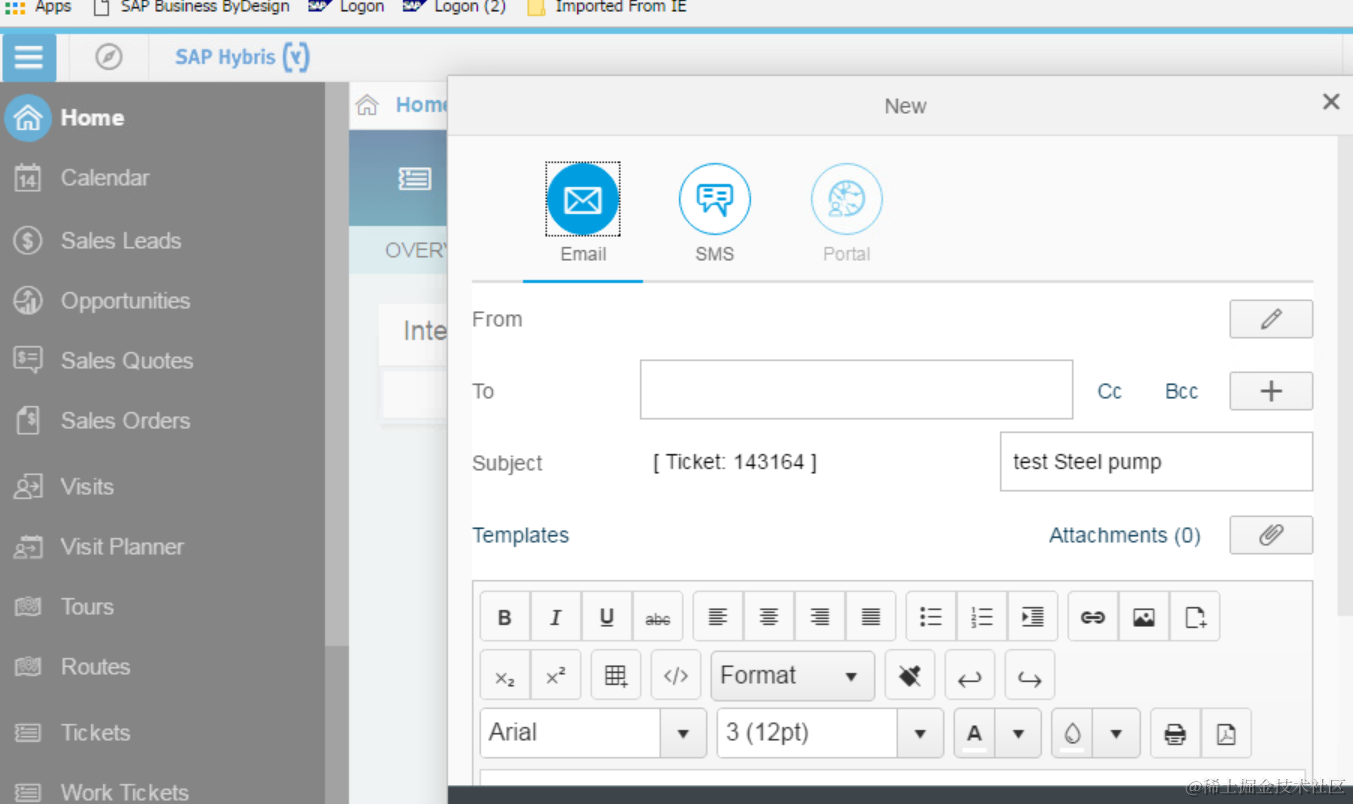This screenshot has width=1353, height=804.
Task: Click the Bcc link
Action: pos(1181,391)
